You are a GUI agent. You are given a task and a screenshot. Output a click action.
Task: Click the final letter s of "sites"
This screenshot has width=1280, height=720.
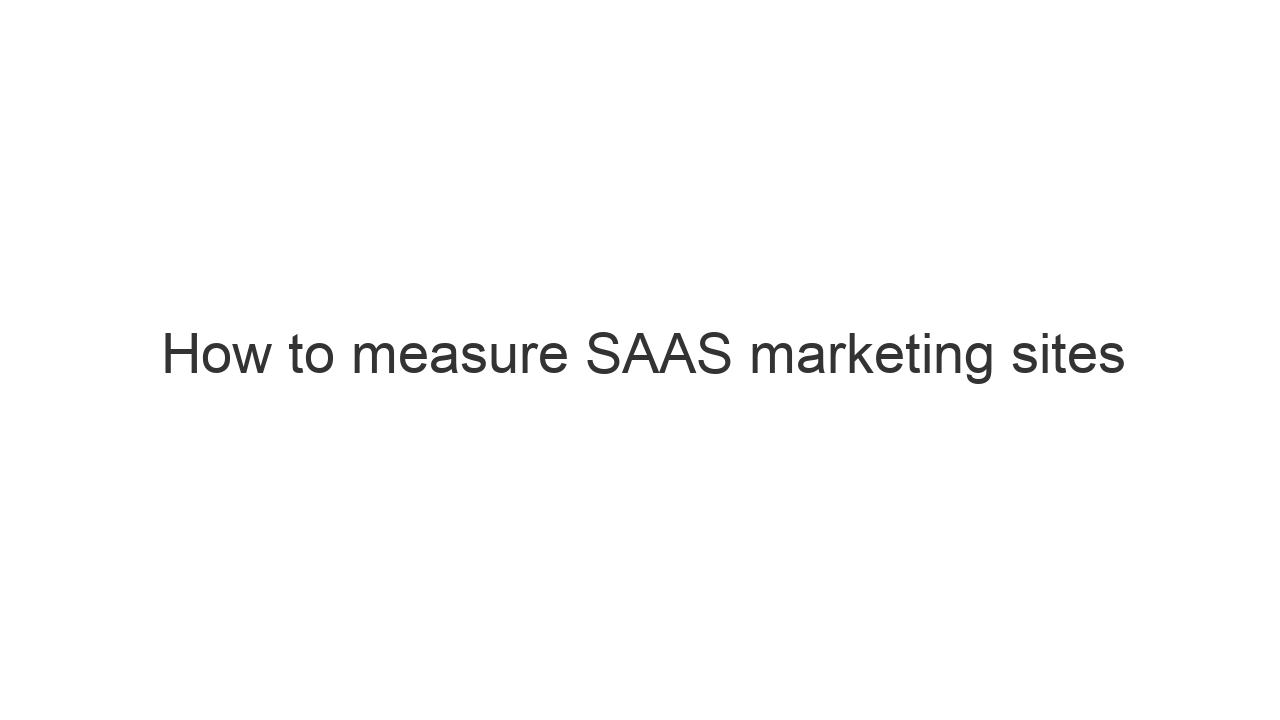1113,358
